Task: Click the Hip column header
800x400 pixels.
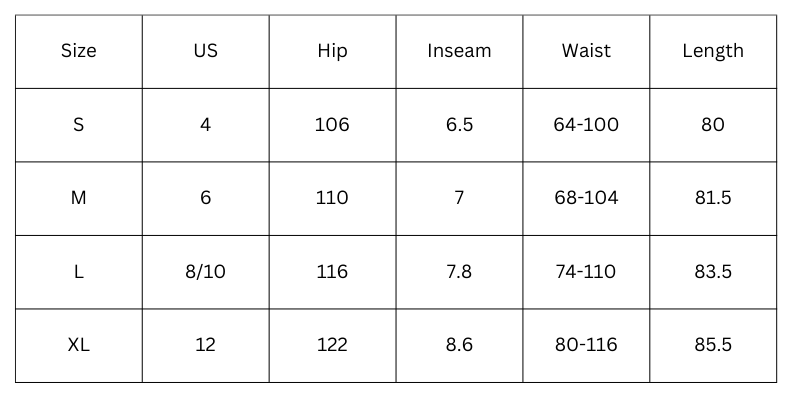Action: click(332, 51)
